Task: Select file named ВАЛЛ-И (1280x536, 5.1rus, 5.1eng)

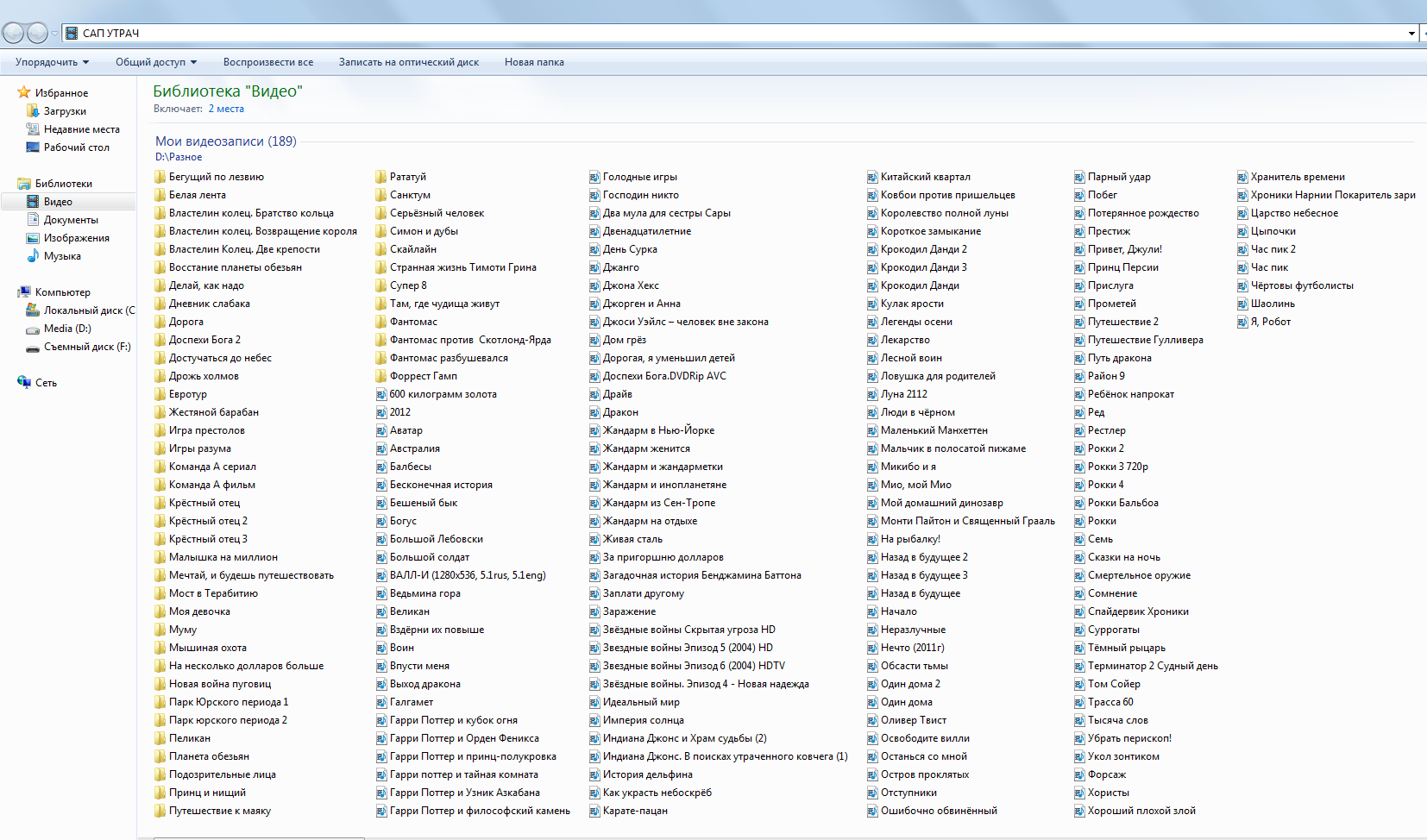Action: [x=468, y=575]
